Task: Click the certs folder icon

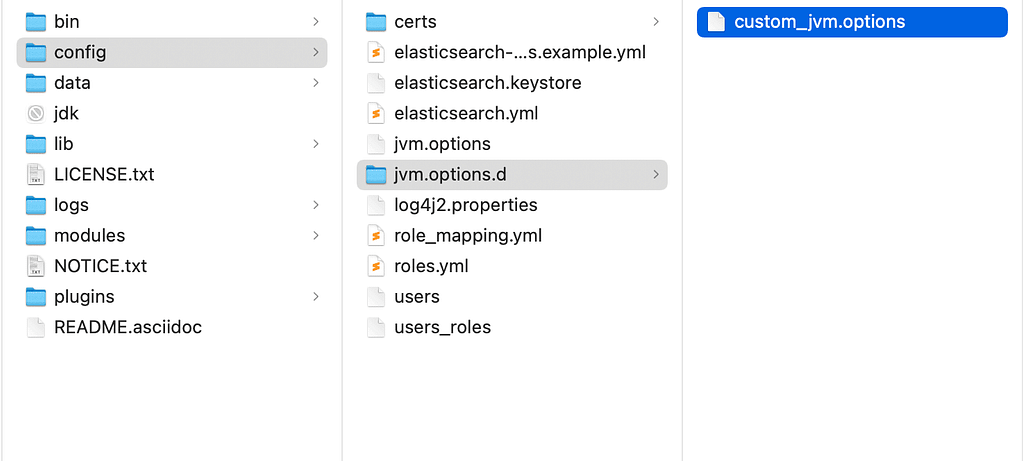Action: coord(376,22)
